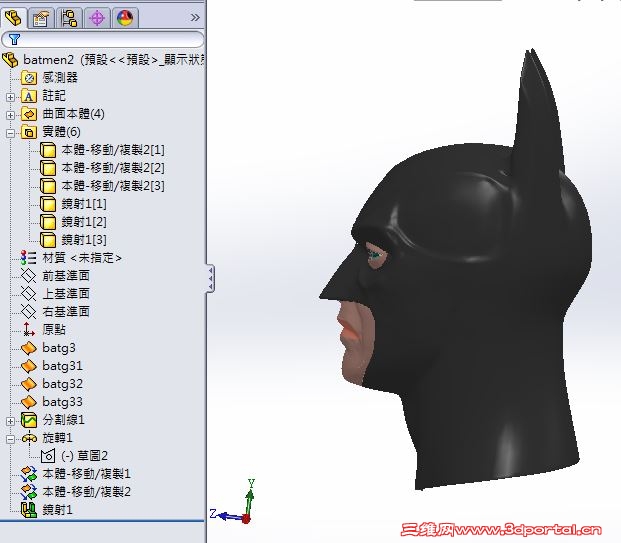
Task: Select the 鏡射1[3] solid body icon
Action: pyautogui.click(x=48, y=240)
